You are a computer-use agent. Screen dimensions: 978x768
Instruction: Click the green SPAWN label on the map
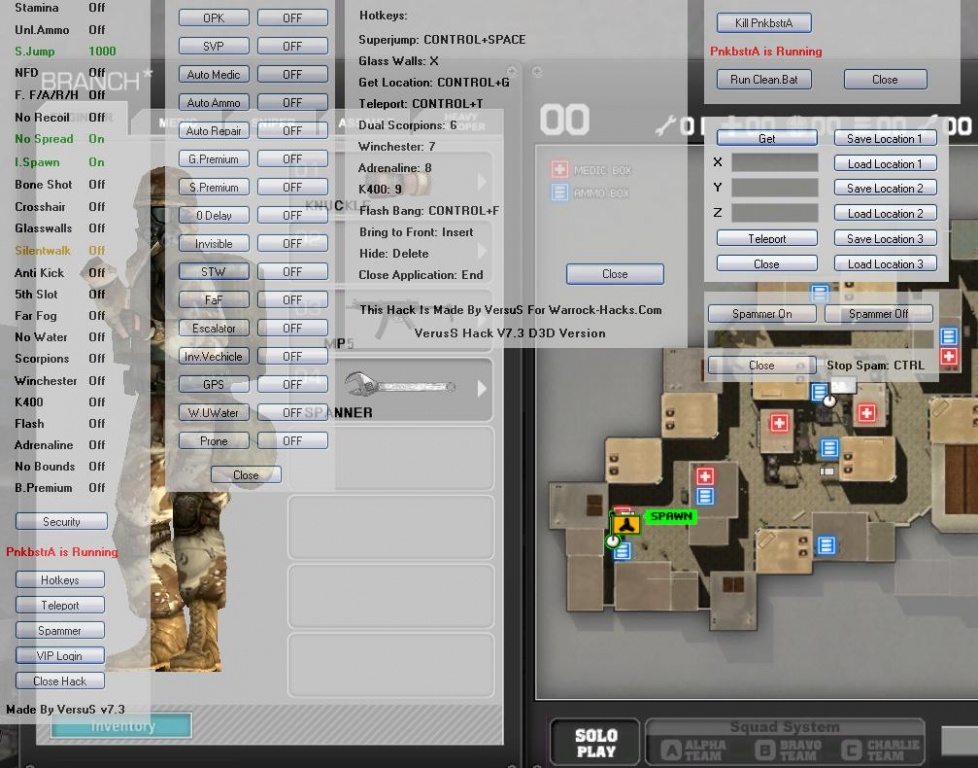click(x=671, y=517)
